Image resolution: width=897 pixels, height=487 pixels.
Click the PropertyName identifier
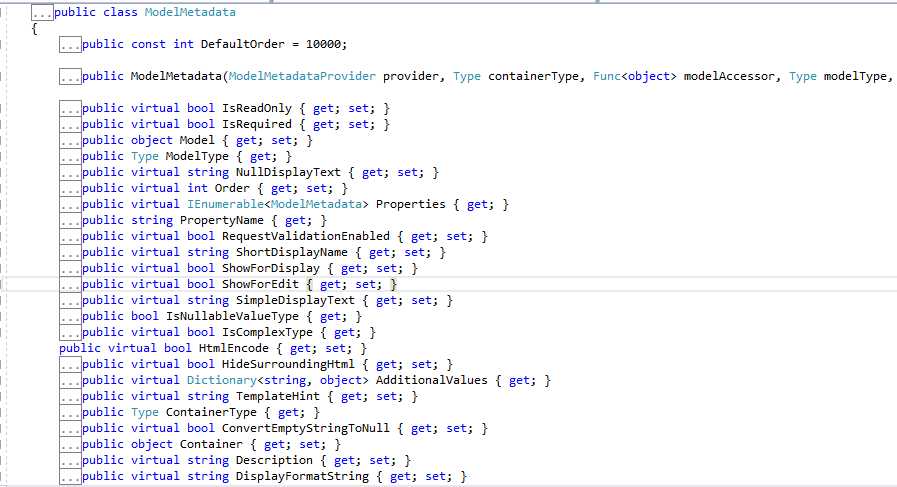tap(222, 220)
